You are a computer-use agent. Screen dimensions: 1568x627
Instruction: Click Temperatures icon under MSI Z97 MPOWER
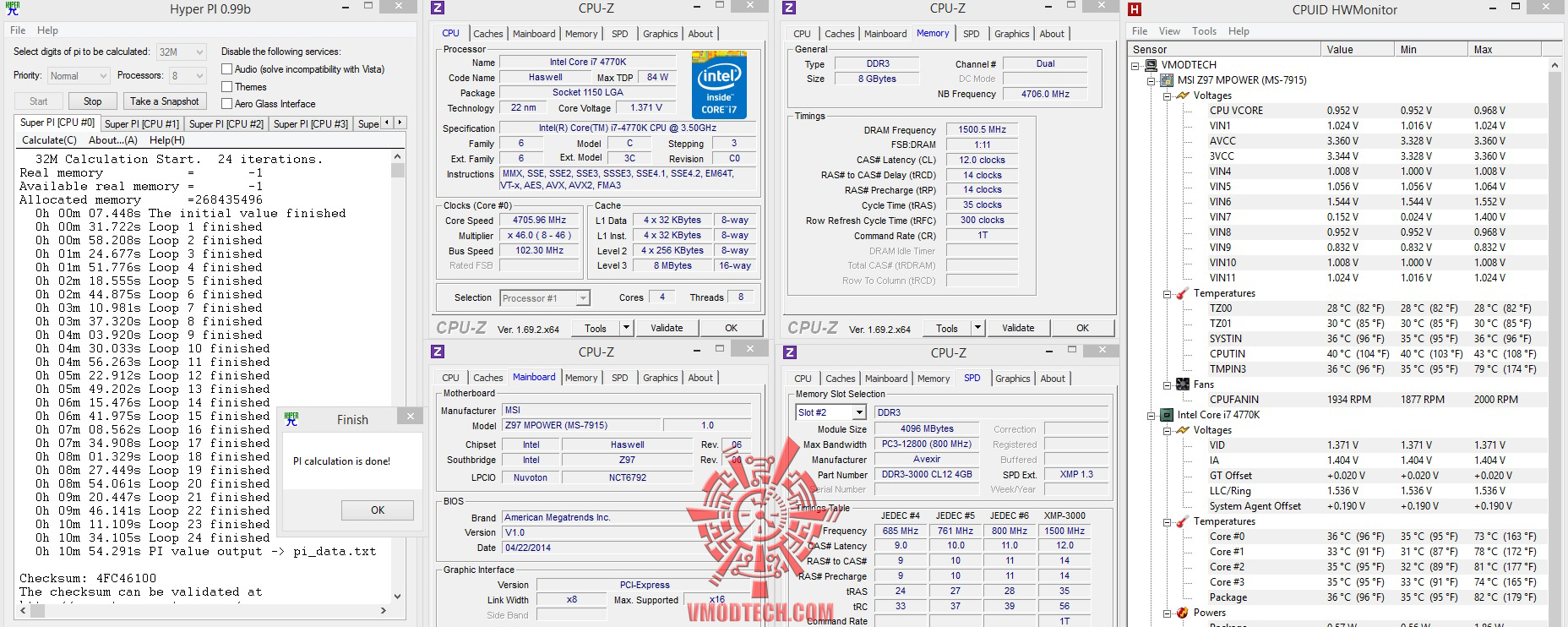click(x=1183, y=293)
